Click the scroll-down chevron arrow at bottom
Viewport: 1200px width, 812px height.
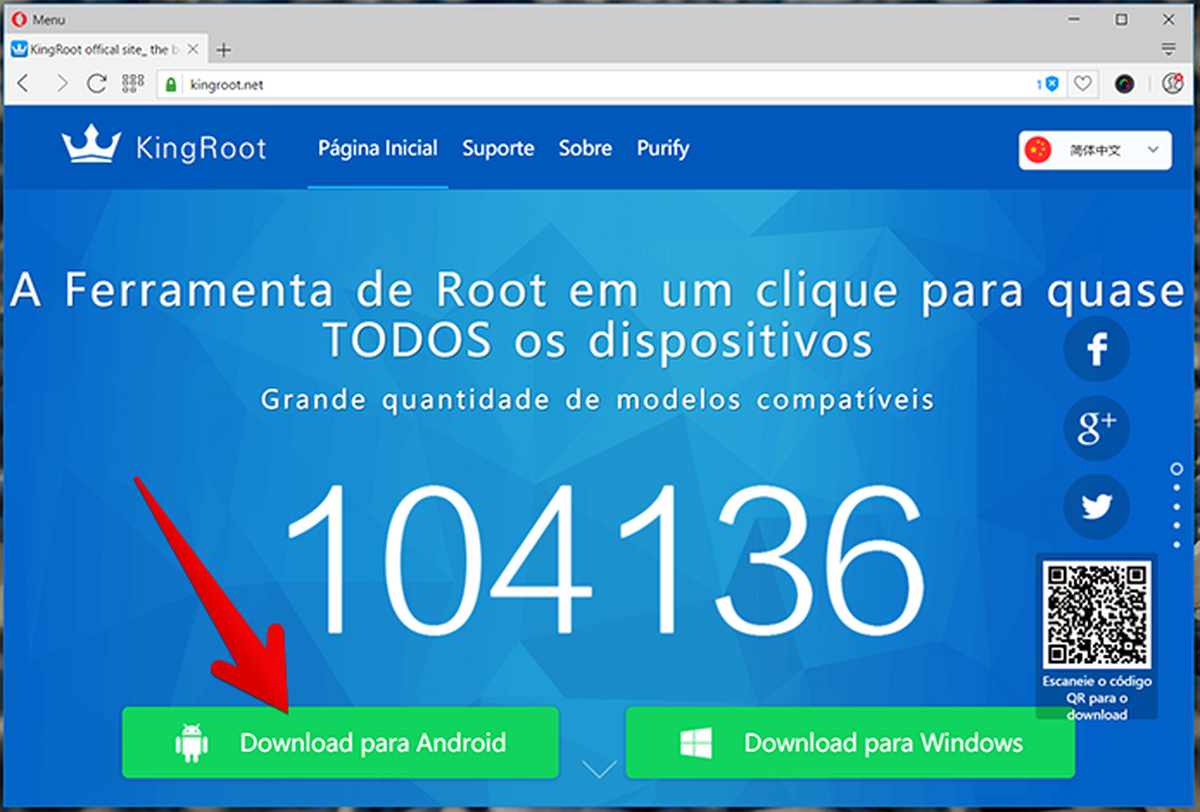pyautogui.click(x=600, y=769)
